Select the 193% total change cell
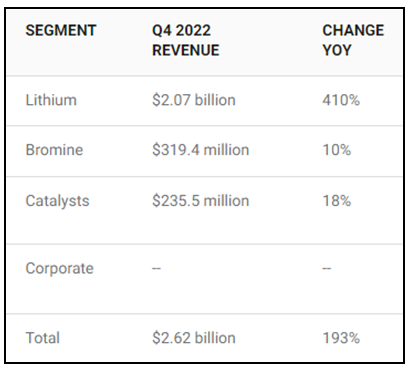 (x=341, y=338)
